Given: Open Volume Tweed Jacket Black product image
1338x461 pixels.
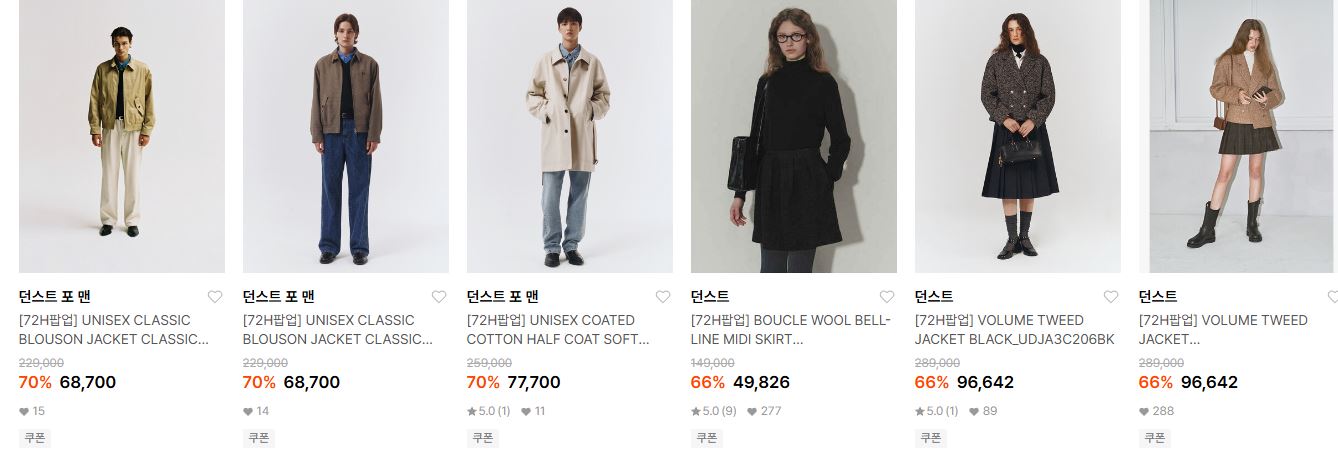Looking at the screenshot, I should [x=1018, y=136].
